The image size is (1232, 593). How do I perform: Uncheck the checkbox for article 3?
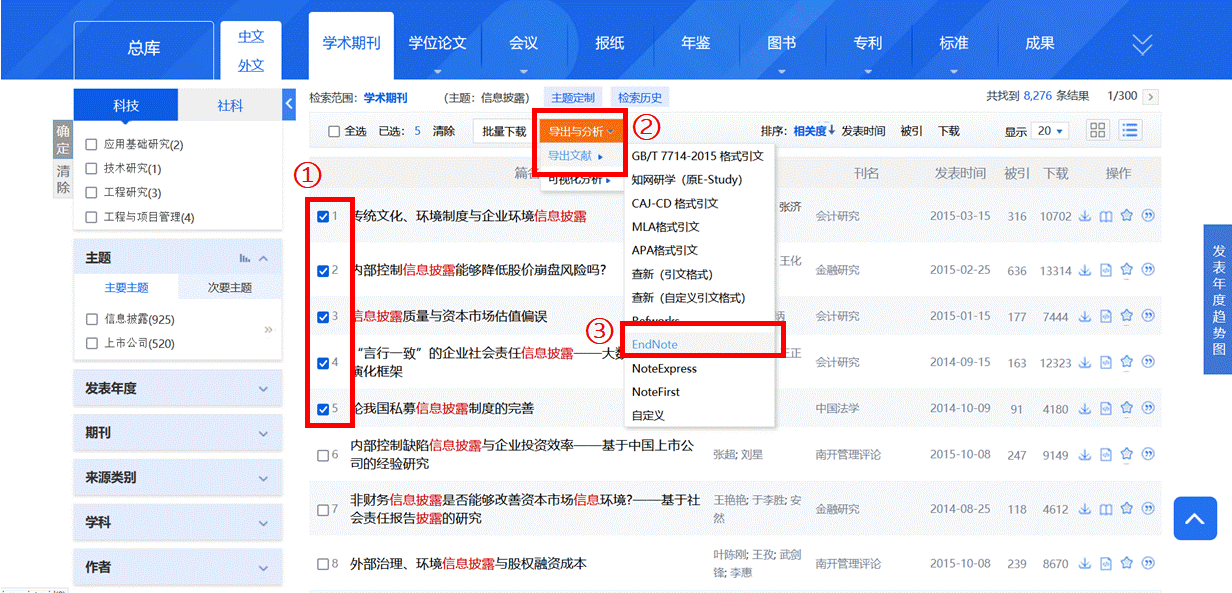click(323, 317)
